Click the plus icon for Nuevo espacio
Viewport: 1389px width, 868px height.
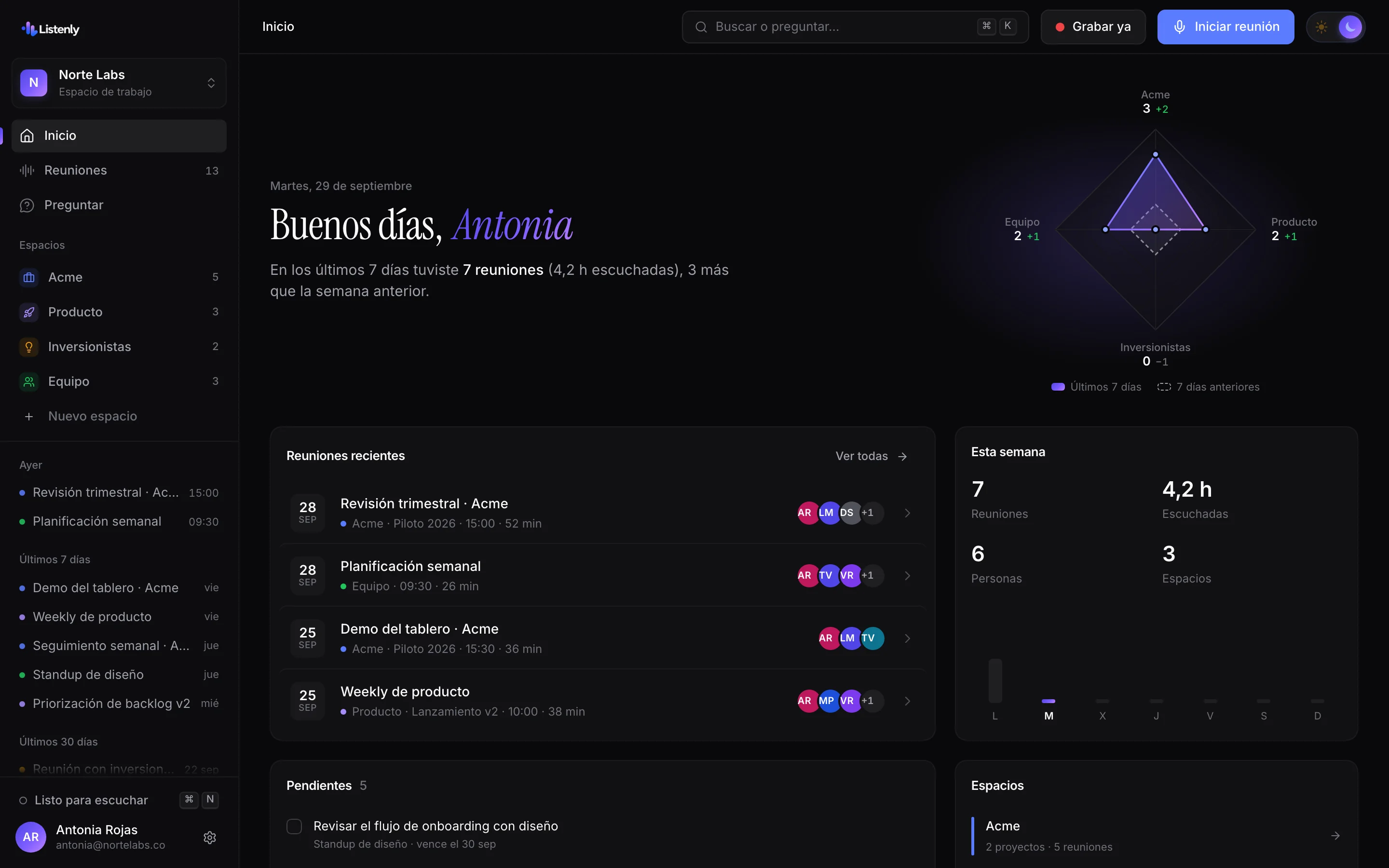[29, 416]
